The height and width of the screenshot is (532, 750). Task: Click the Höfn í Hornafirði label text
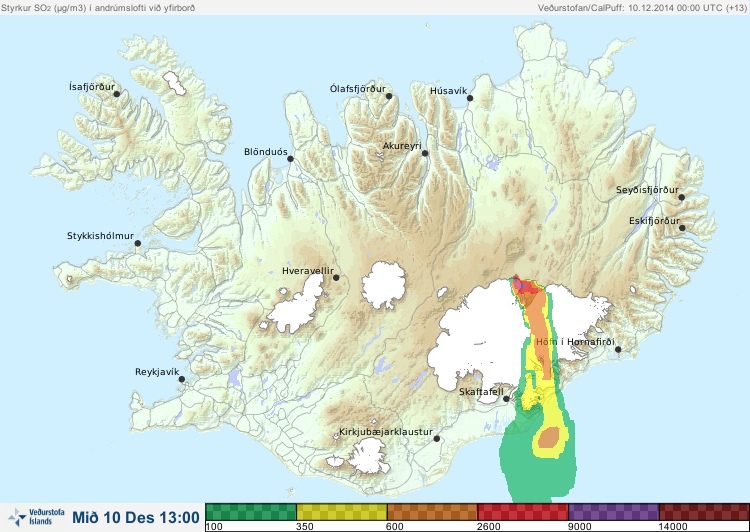pos(575,343)
